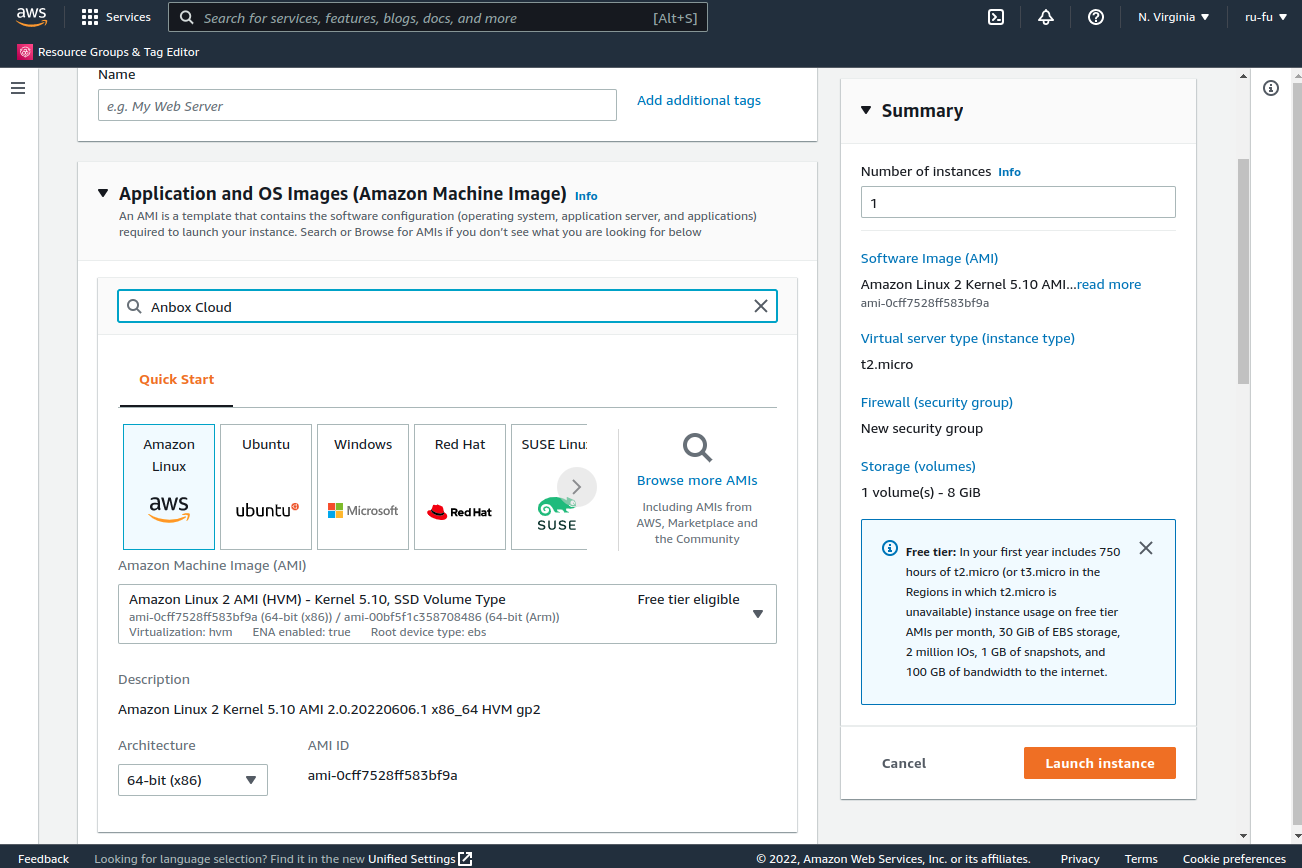
Task: Click Virtual server type (instance type) link
Action: click(968, 338)
